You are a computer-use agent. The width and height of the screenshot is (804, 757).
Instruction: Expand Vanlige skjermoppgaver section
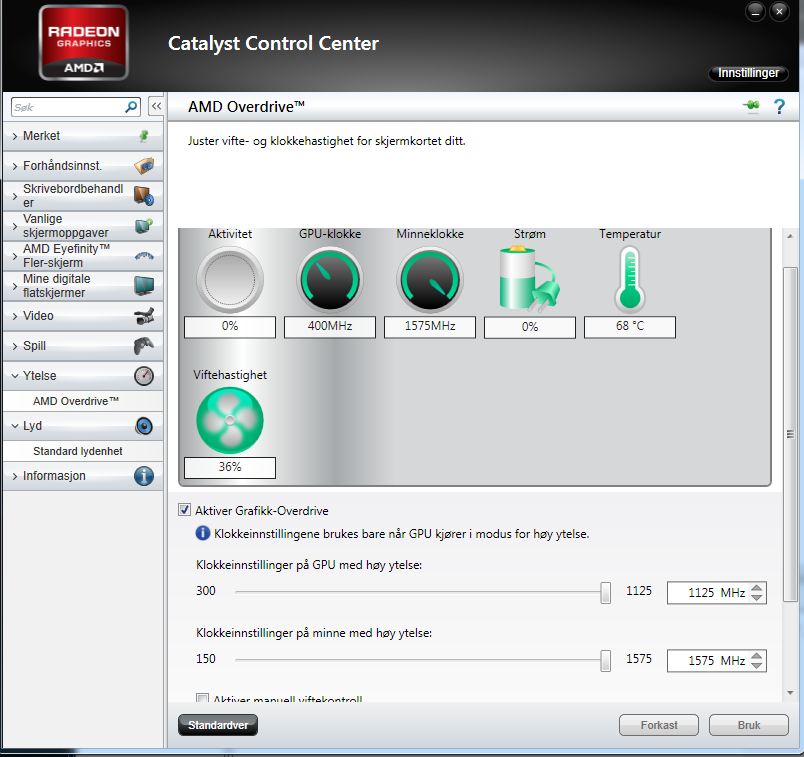click(15, 226)
